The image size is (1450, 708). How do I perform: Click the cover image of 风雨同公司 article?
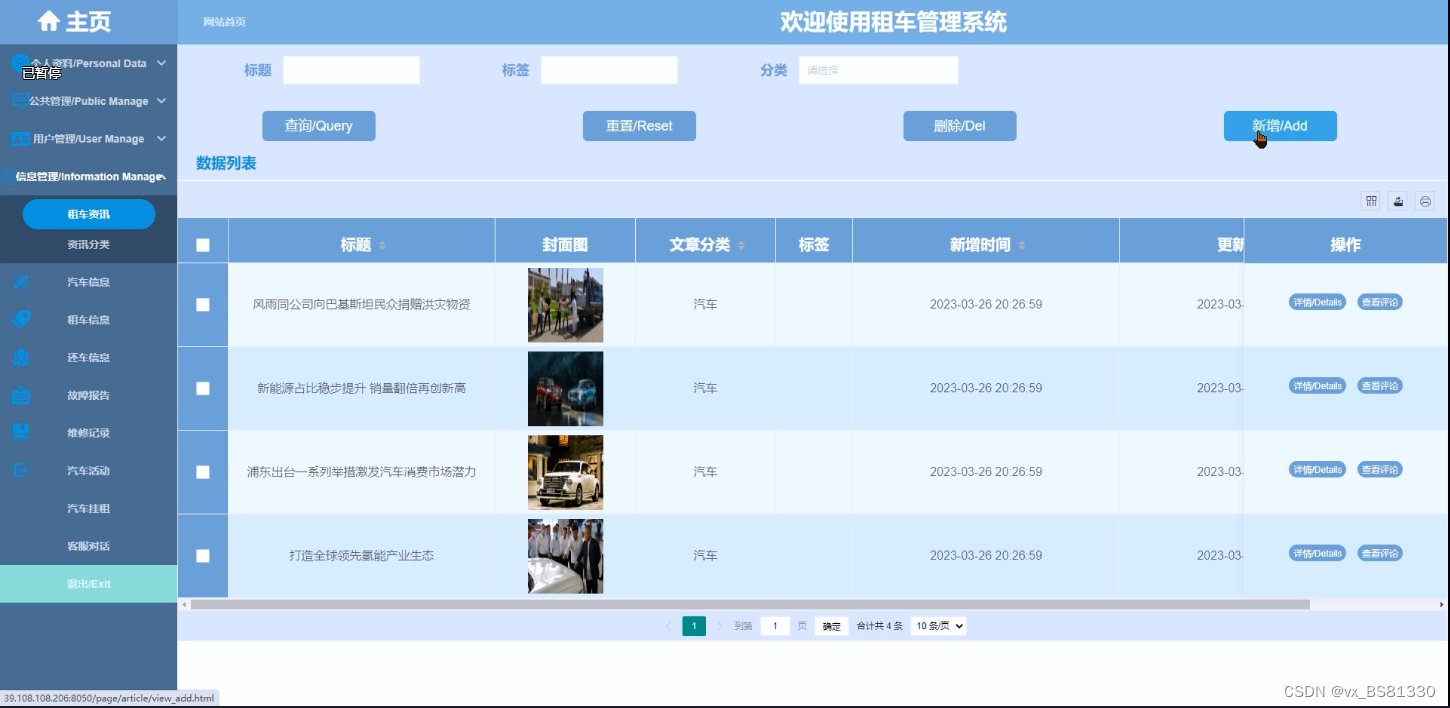tap(566, 305)
